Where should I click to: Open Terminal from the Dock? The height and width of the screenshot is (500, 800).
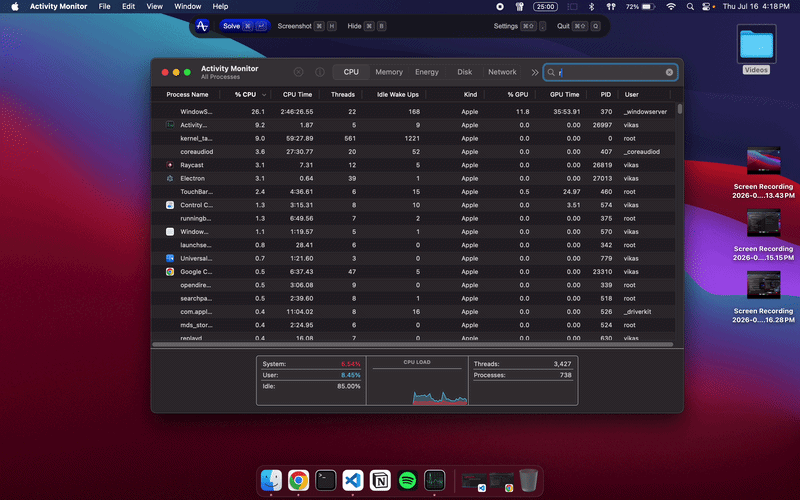pos(326,480)
